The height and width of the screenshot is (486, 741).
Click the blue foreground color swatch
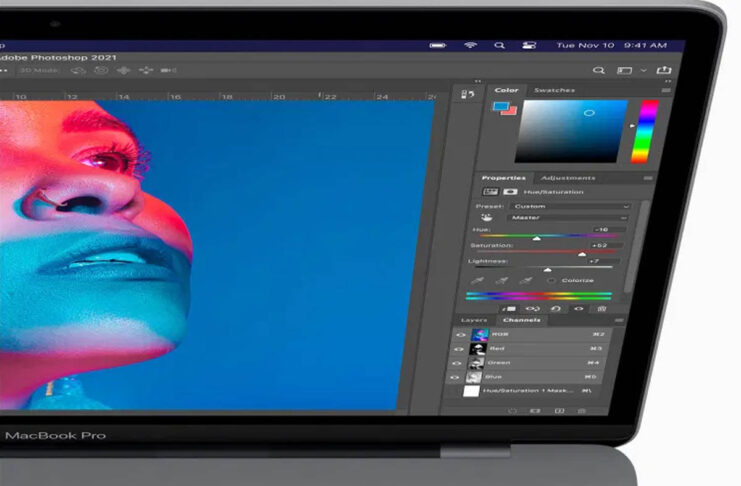(x=500, y=106)
